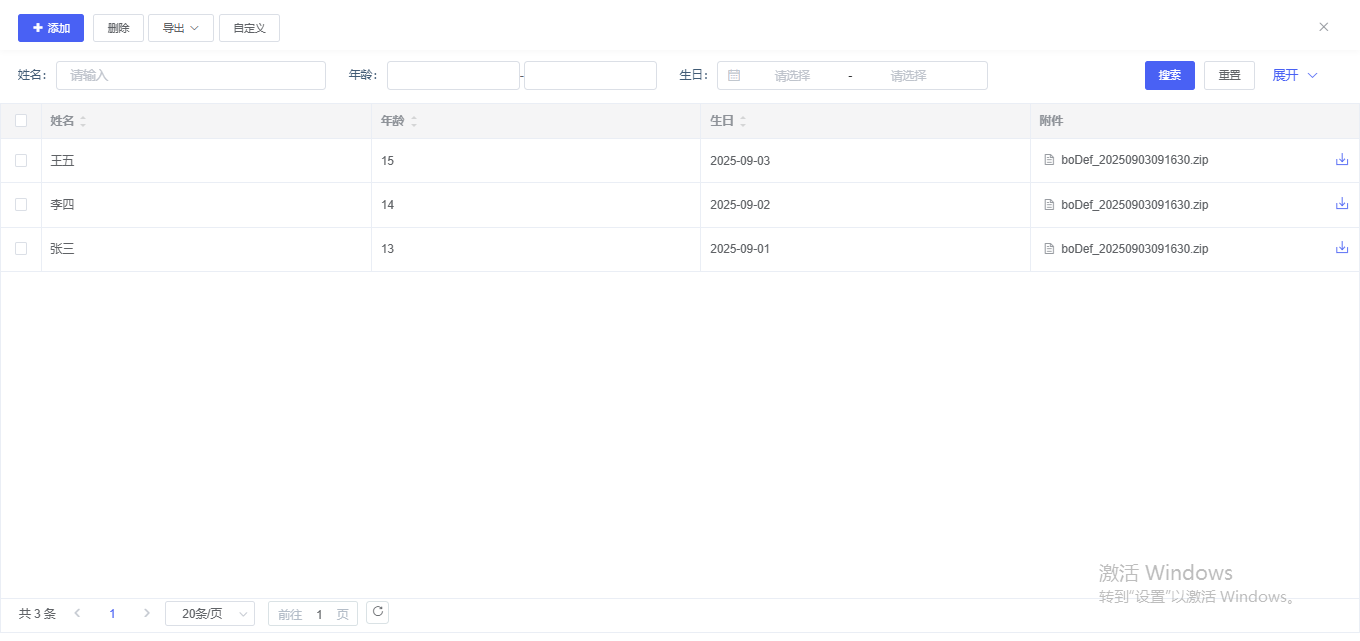Open the 导出 export dropdown
The width and height of the screenshot is (1360, 641).
pyautogui.click(x=181, y=28)
